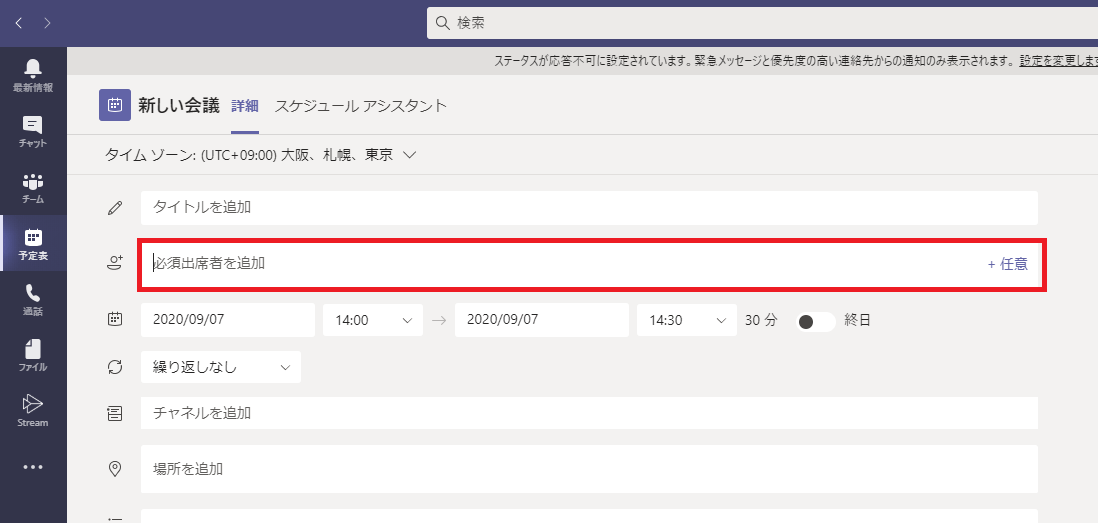Switch to スケジュール アシスタント tab

click(361, 106)
